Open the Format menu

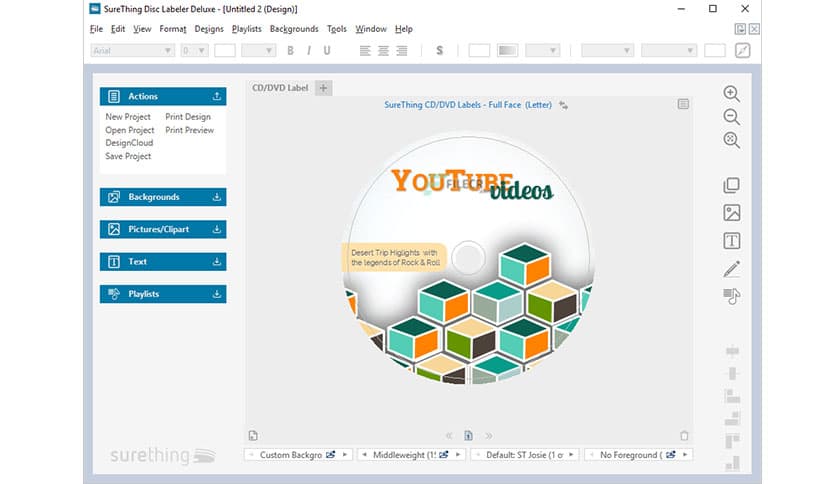tap(173, 29)
